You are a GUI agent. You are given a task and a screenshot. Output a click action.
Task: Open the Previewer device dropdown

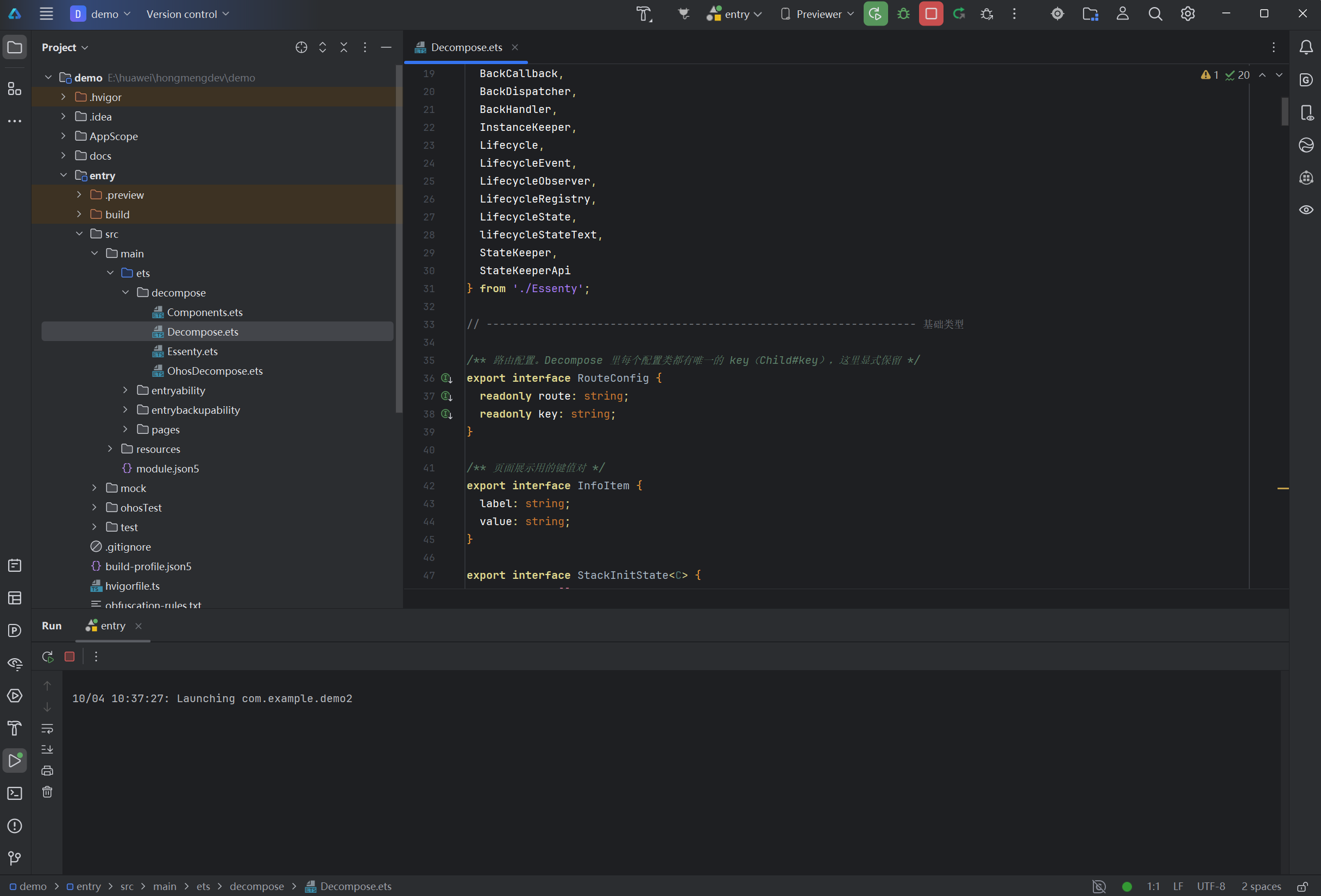click(817, 14)
